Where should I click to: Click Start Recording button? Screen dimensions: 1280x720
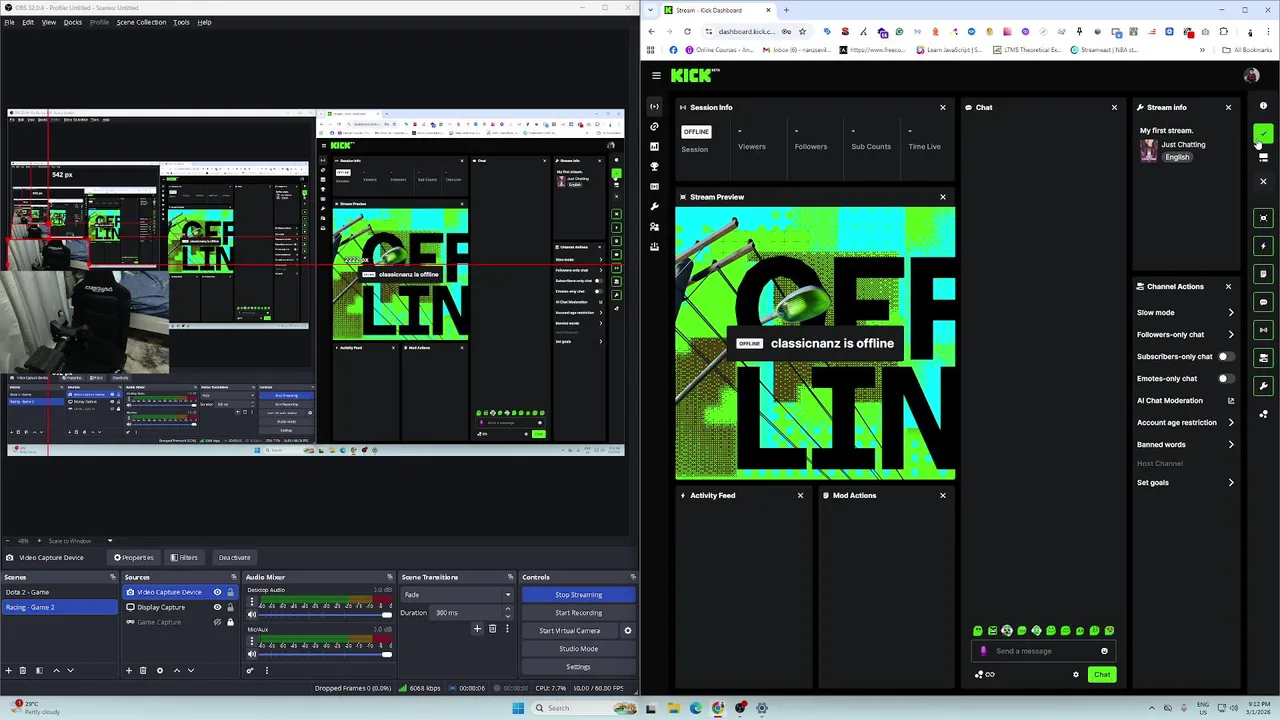pos(578,613)
